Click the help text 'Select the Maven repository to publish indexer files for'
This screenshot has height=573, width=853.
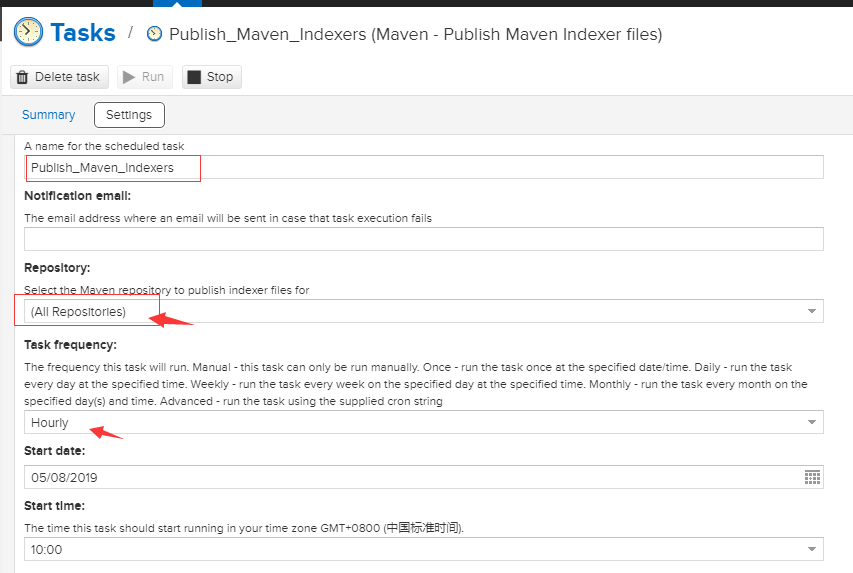point(166,290)
